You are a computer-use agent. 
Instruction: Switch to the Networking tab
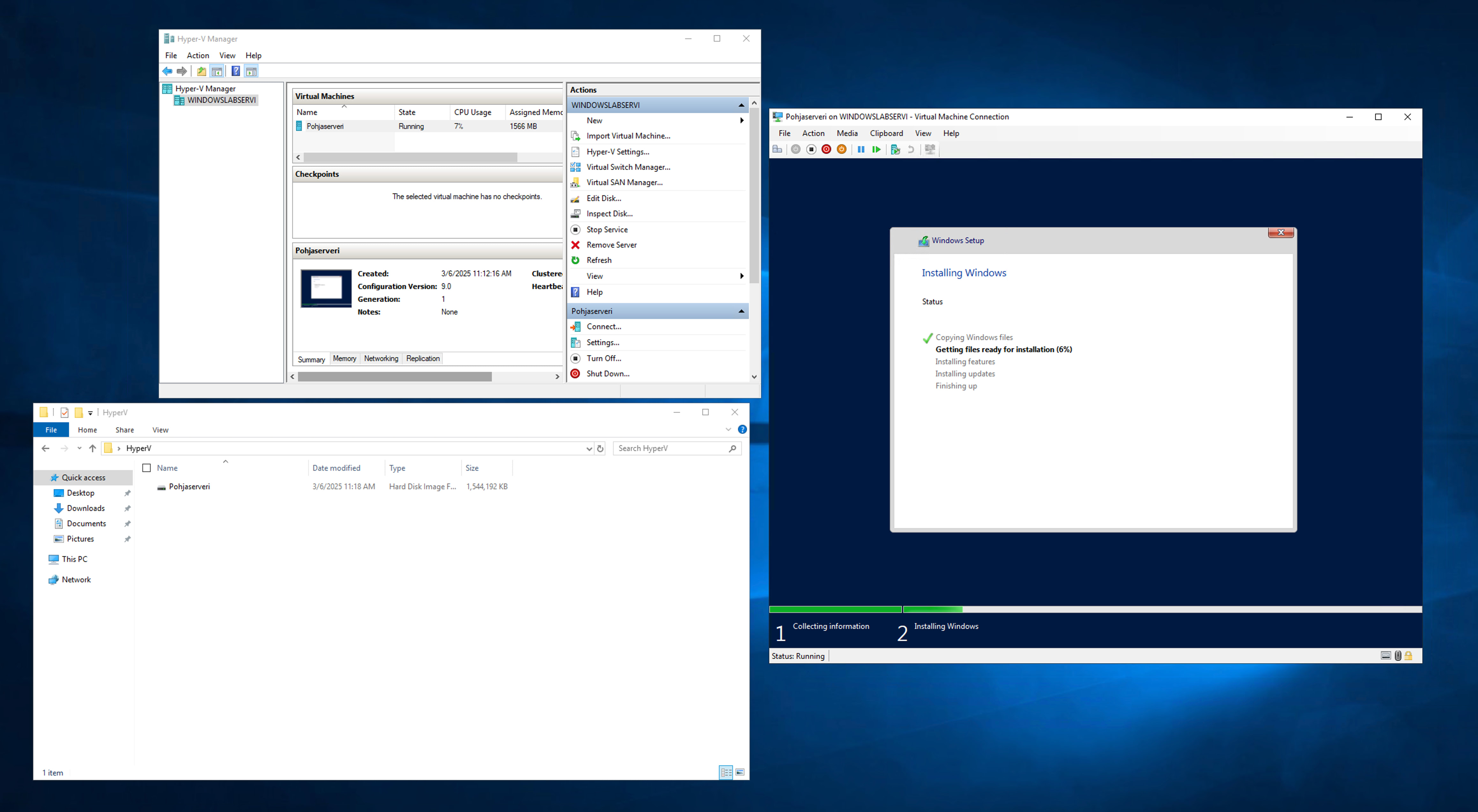(381, 359)
